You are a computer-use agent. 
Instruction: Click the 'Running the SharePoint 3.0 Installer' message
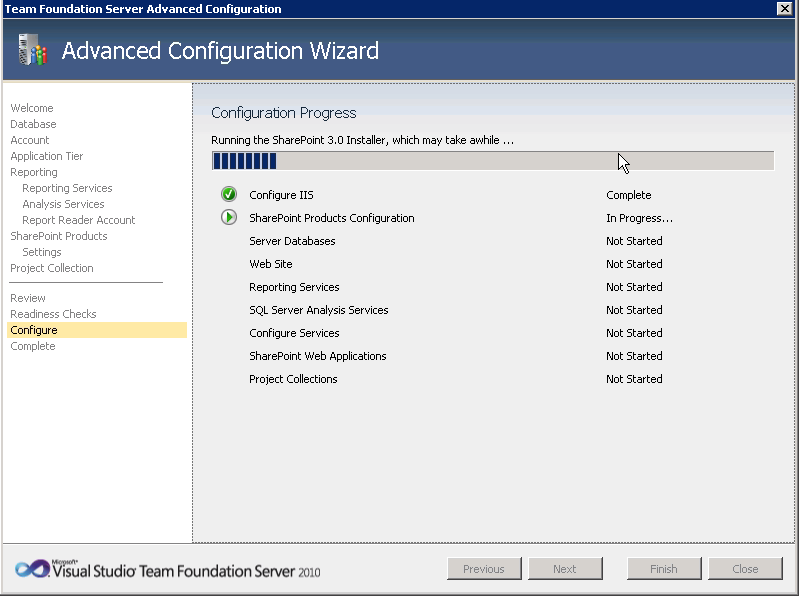pos(362,140)
